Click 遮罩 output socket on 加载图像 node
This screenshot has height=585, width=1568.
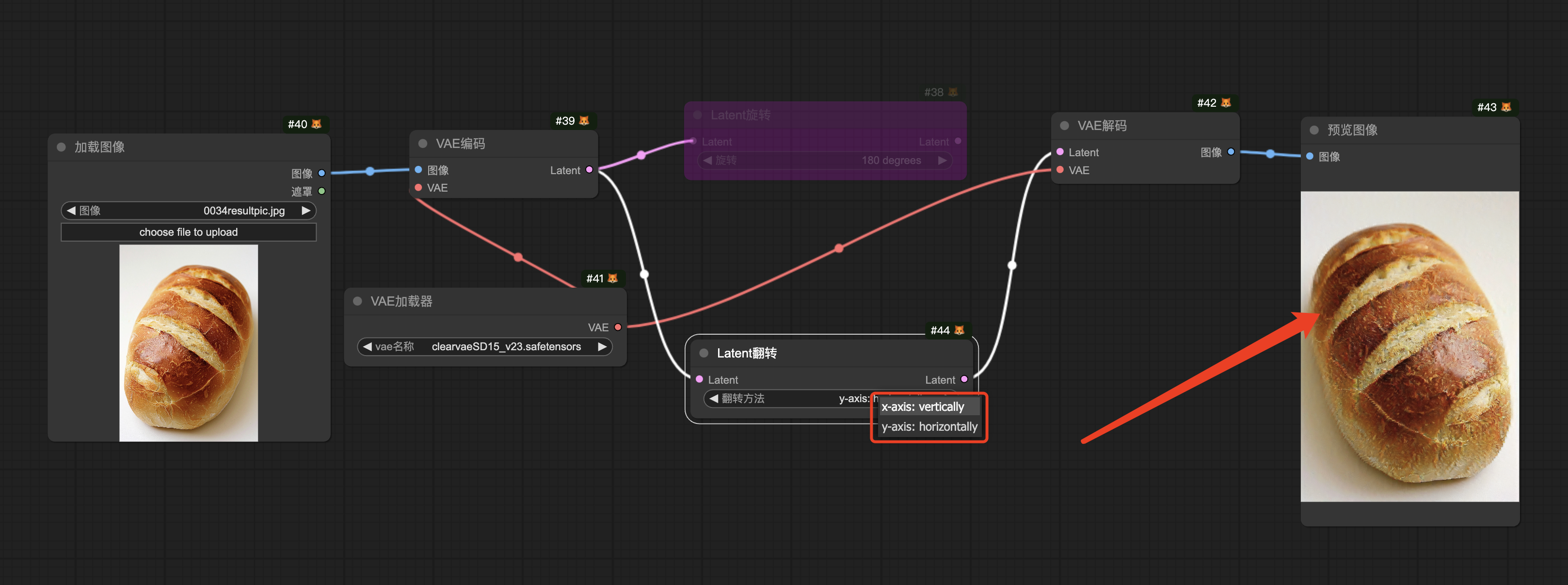pyautogui.click(x=322, y=191)
